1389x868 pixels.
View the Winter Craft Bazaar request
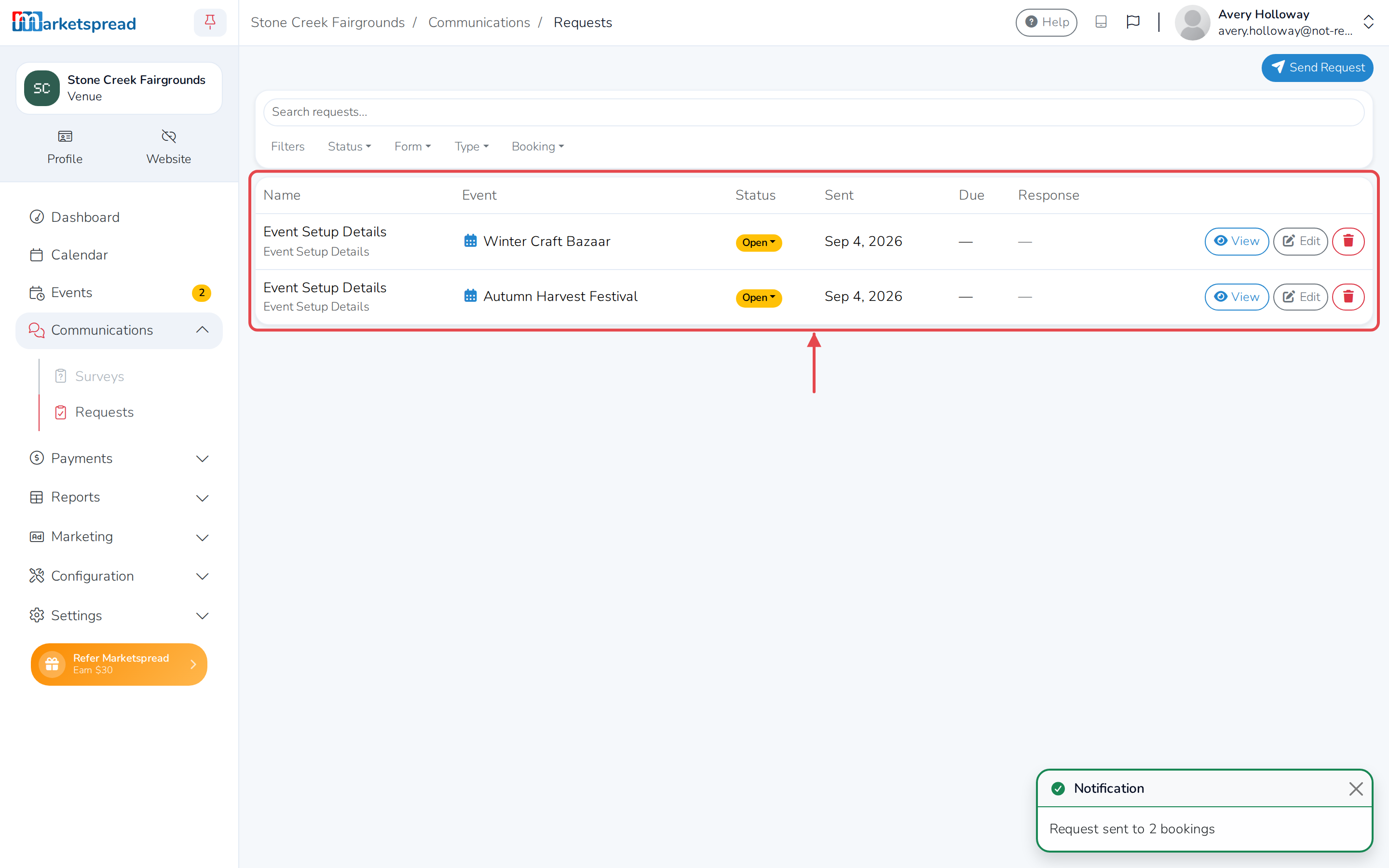[1236, 241]
